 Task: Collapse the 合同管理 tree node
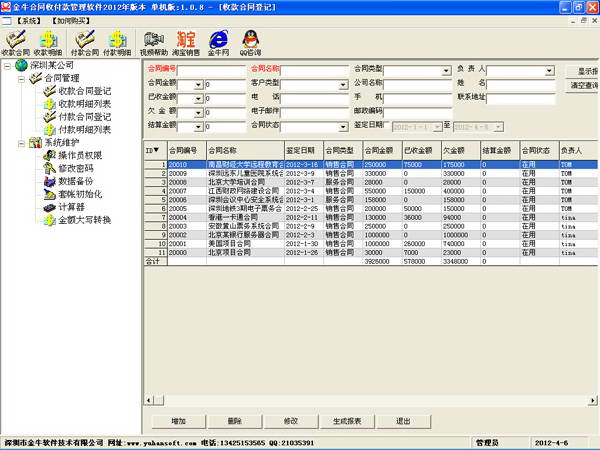pos(22,79)
